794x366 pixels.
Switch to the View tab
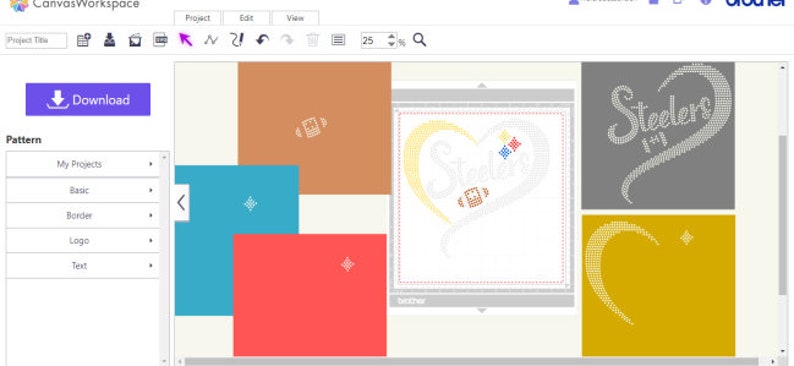(295, 18)
